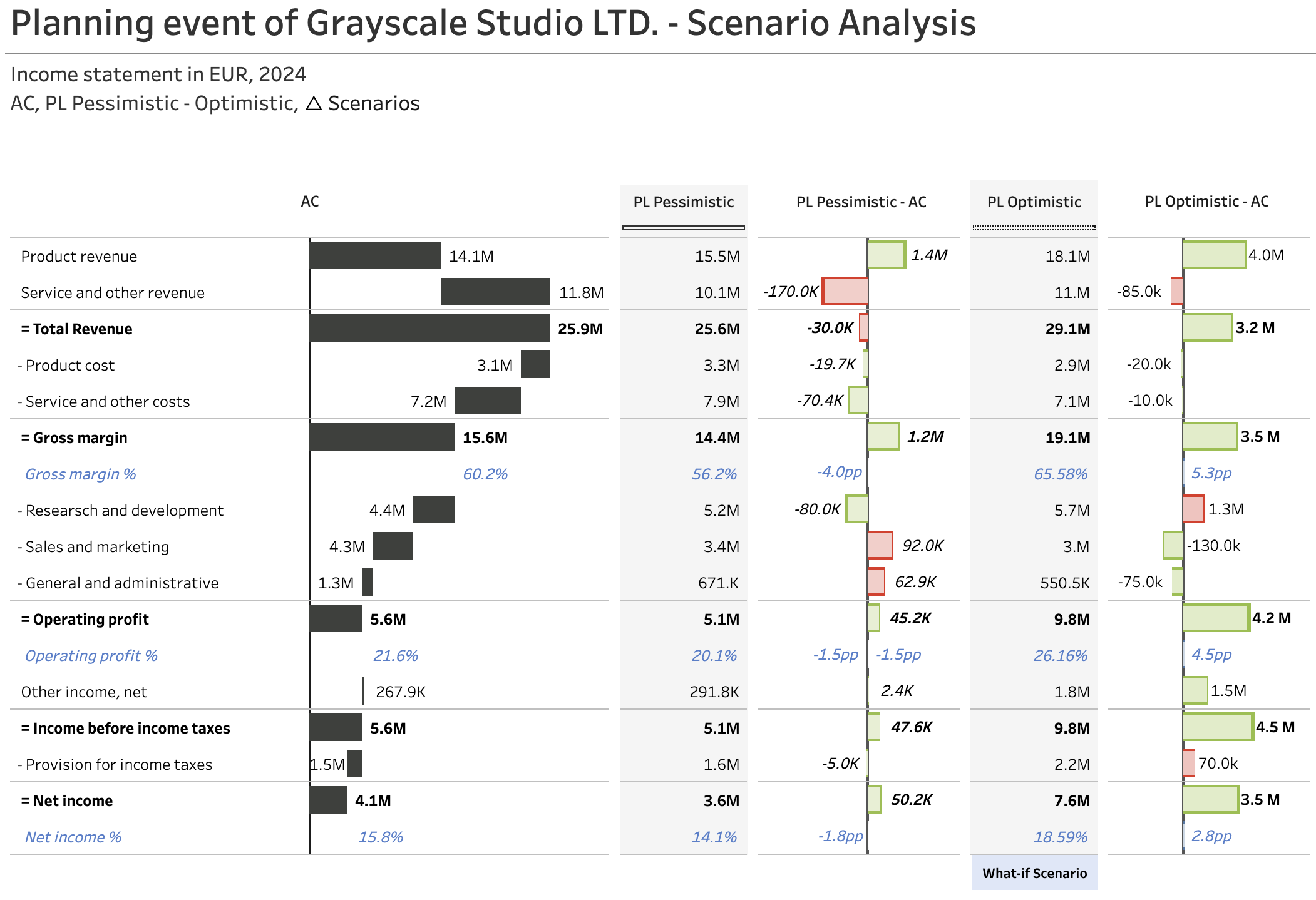Image resolution: width=1316 pixels, height=900 pixels.
Task: Click the PL Pessimistic - AC header
Action: tap(861, 202)
